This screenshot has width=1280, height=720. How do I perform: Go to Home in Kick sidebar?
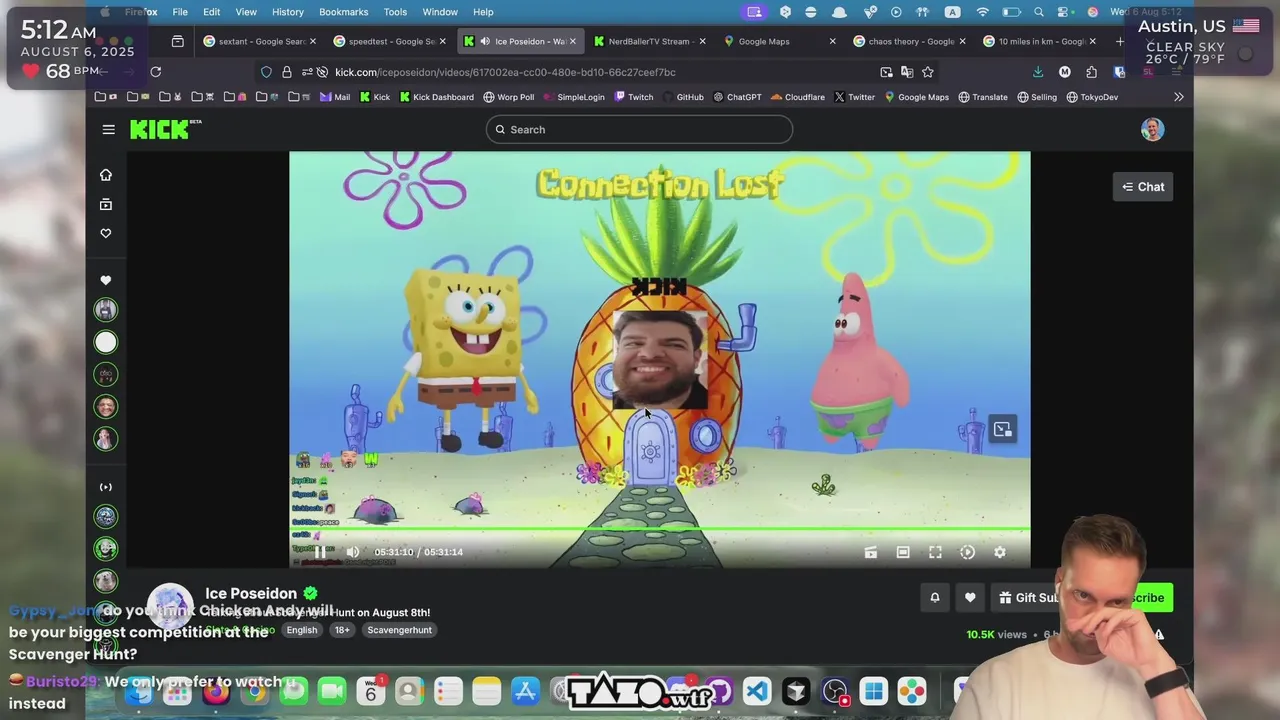tap(106, 175)
